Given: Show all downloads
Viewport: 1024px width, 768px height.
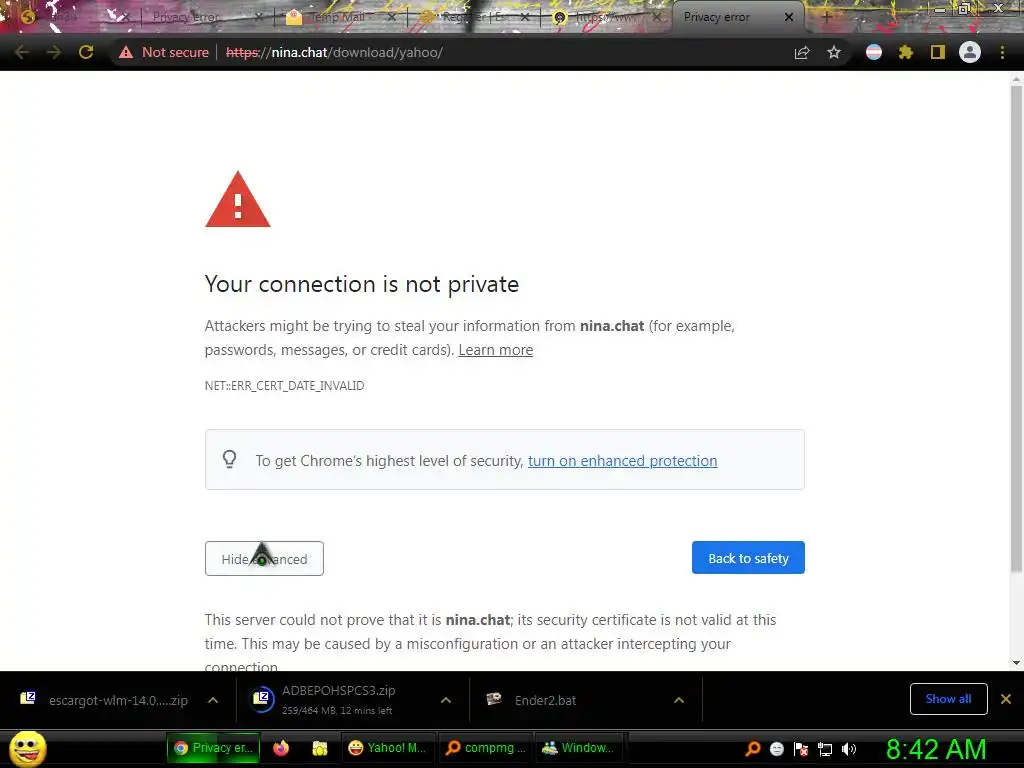Looking at the screenshot, I should click(948, 699).
